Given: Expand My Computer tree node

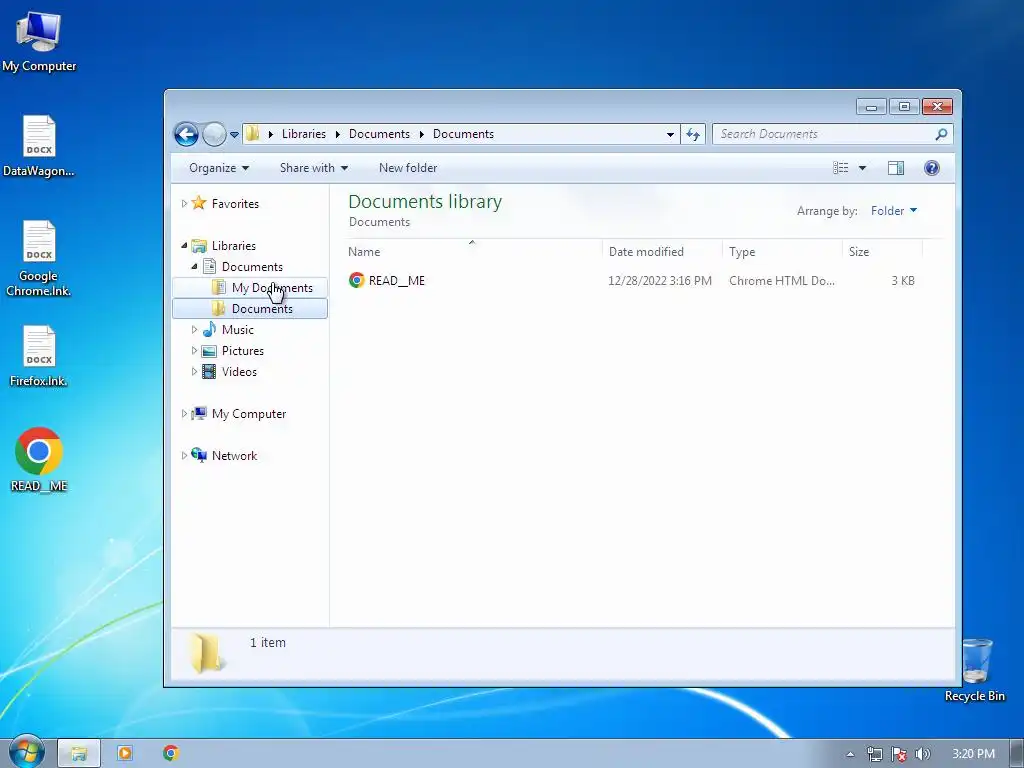Looking at the screenshot, I should pyautogui.click(x=184, y=413).
